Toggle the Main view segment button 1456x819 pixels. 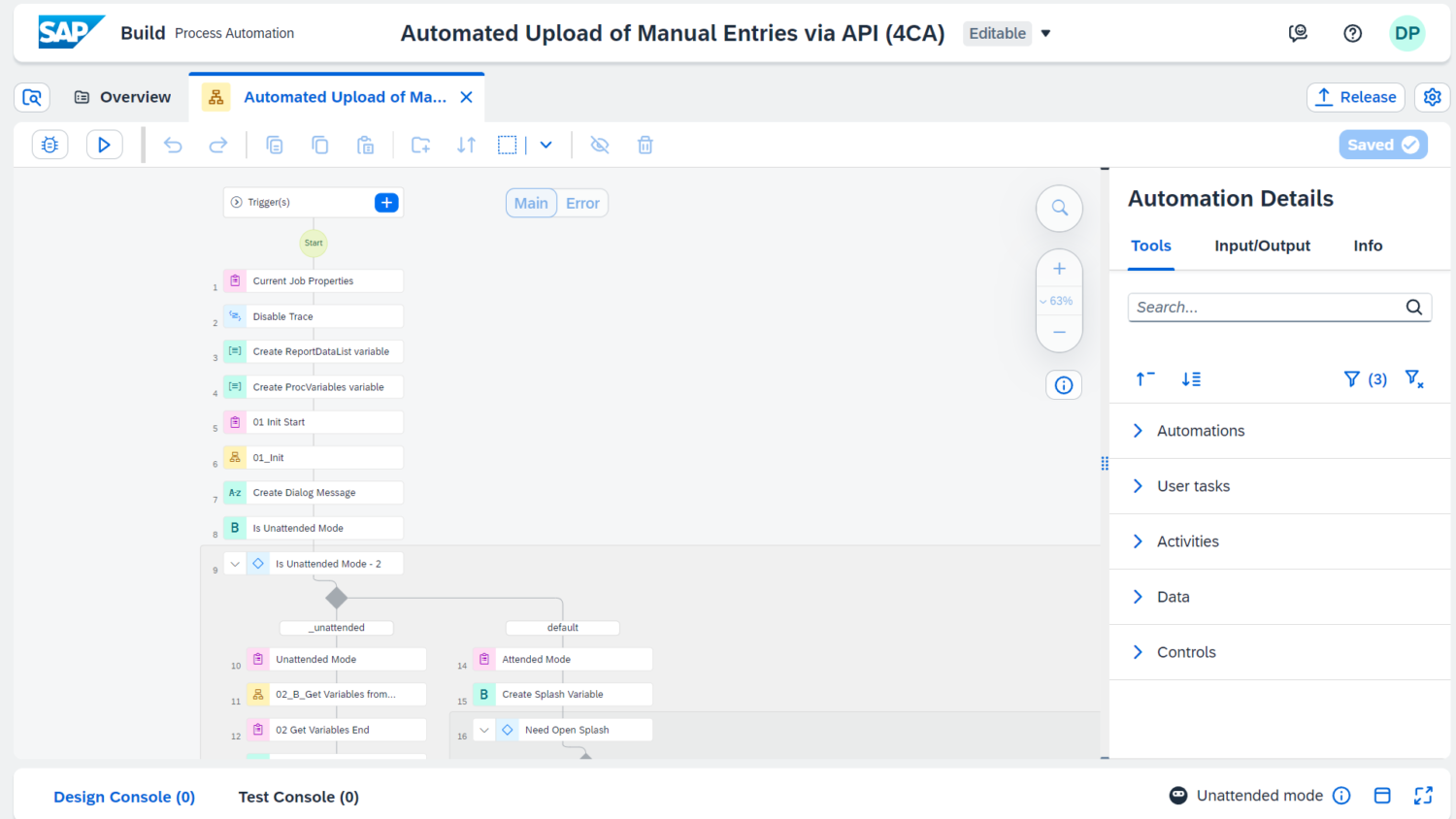tap(531, 203)
